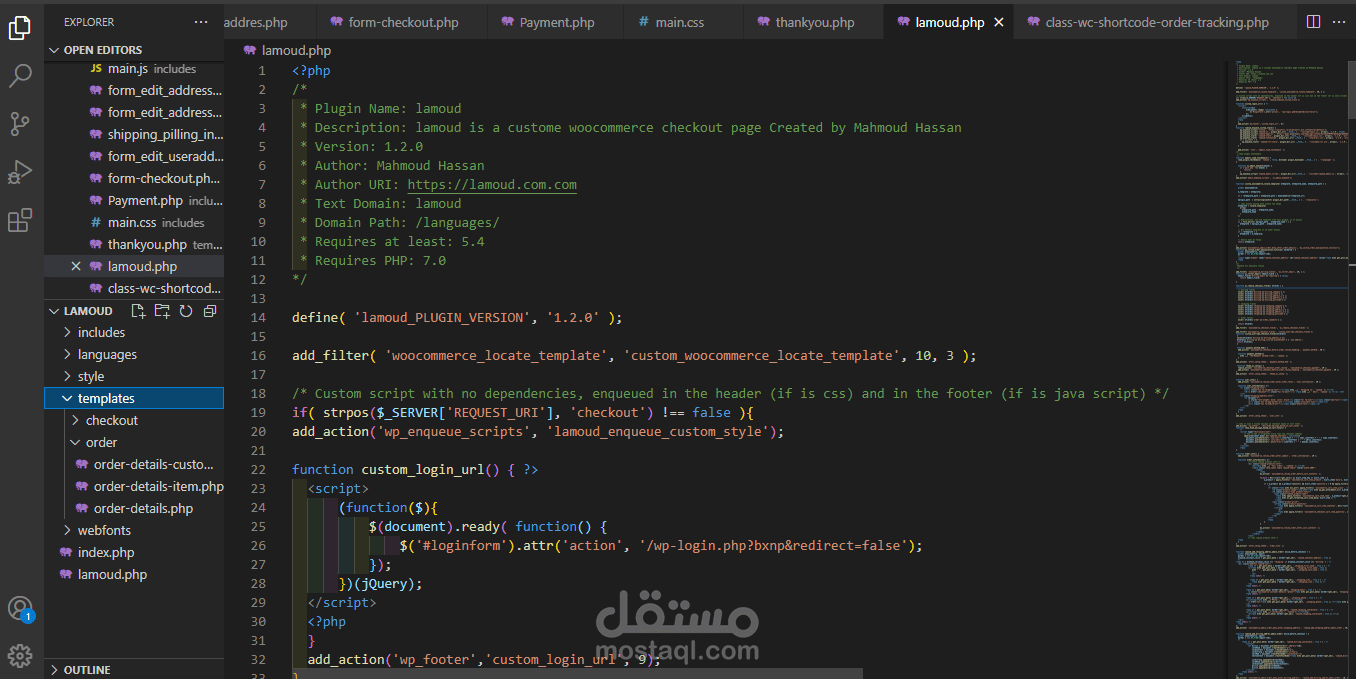The width and height of the screenshot is (1356, 679).
Task: Place cursor on 'lamoud_PLUGIN_VERSION' define line
Action: [x=457, y=318]
